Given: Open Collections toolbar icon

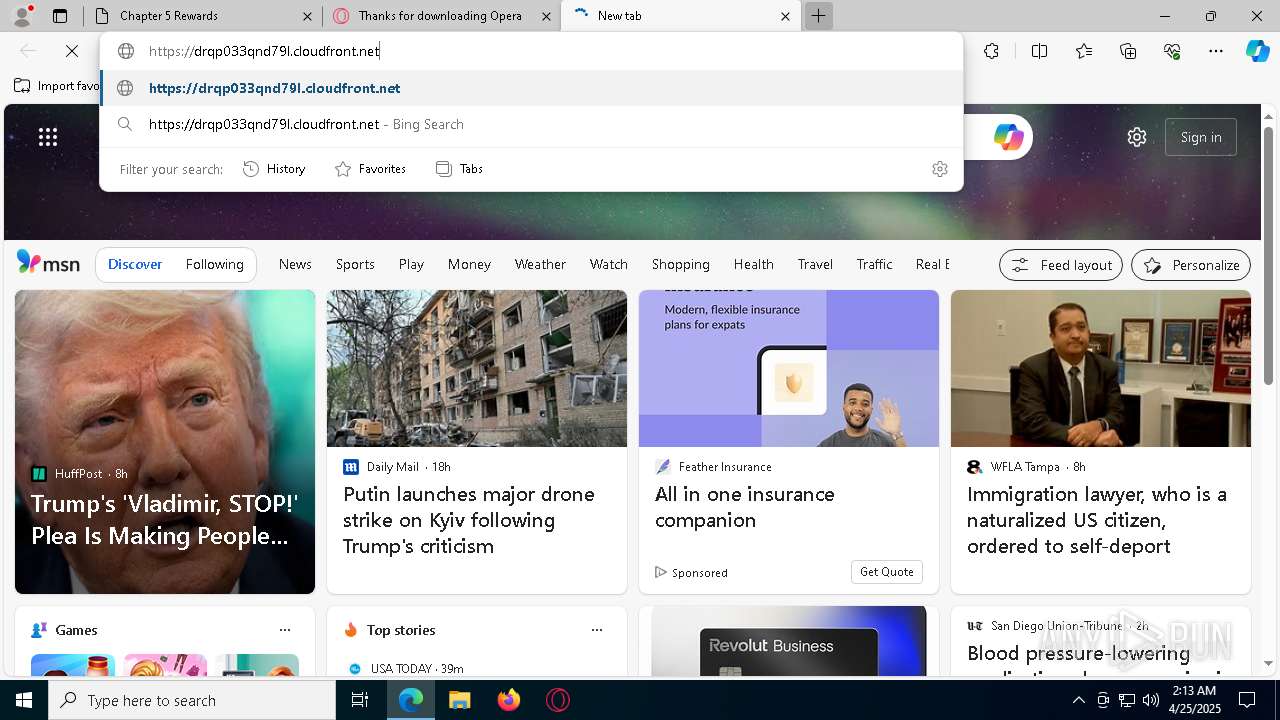Looking at the screenshot, I should [1128, 51].
